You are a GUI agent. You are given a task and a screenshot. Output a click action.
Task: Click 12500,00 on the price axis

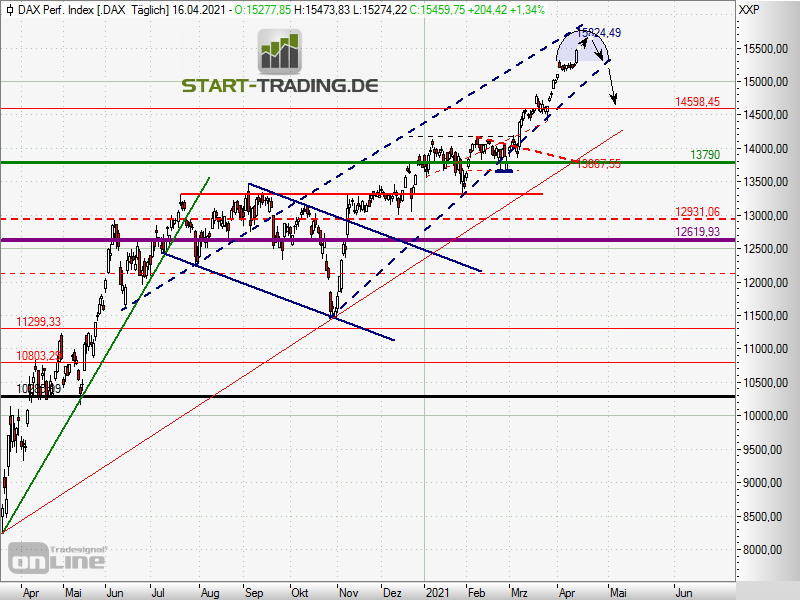click(x=766, y=249)
